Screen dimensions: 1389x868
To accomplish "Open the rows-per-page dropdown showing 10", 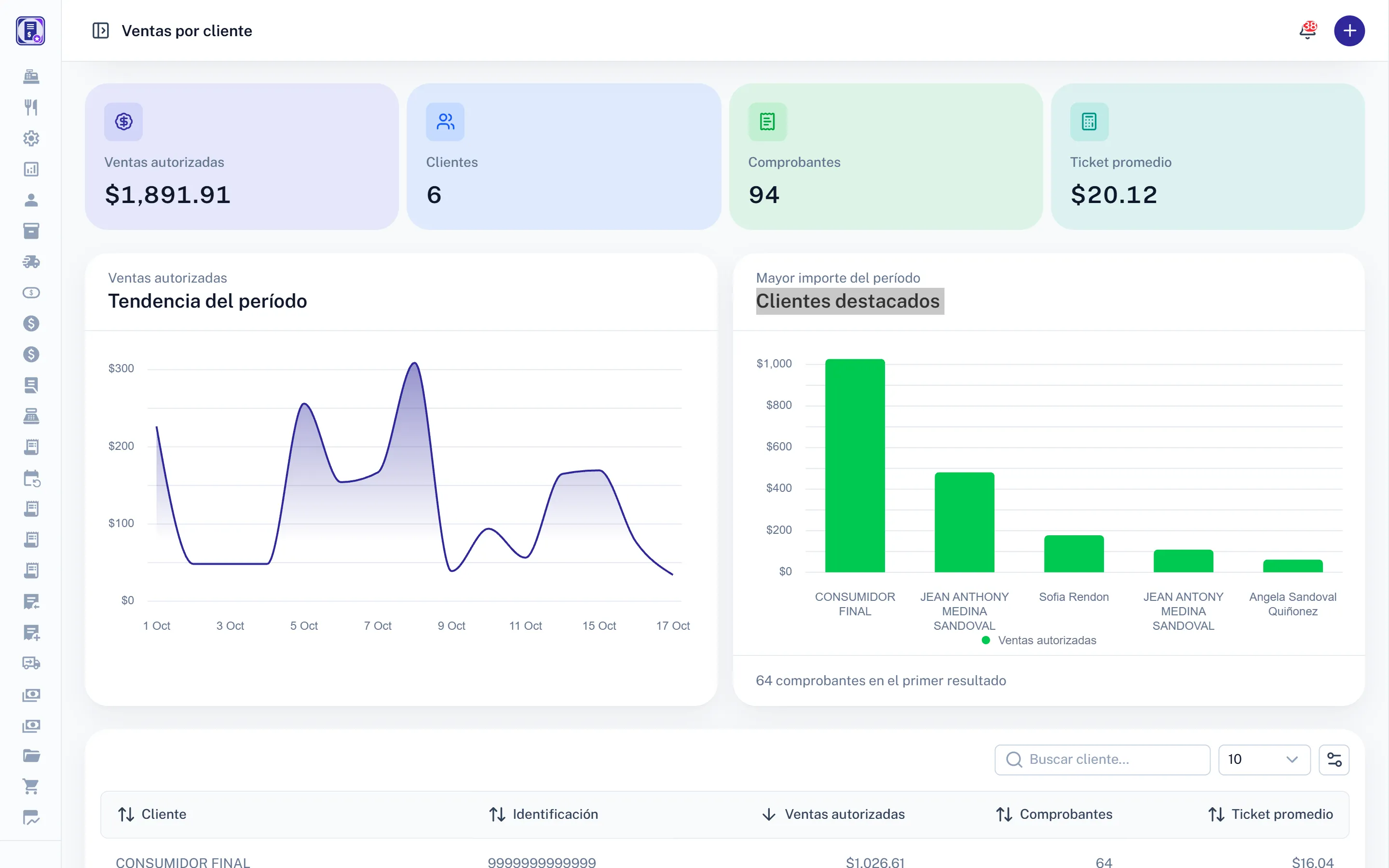I will click(1264, 759).
